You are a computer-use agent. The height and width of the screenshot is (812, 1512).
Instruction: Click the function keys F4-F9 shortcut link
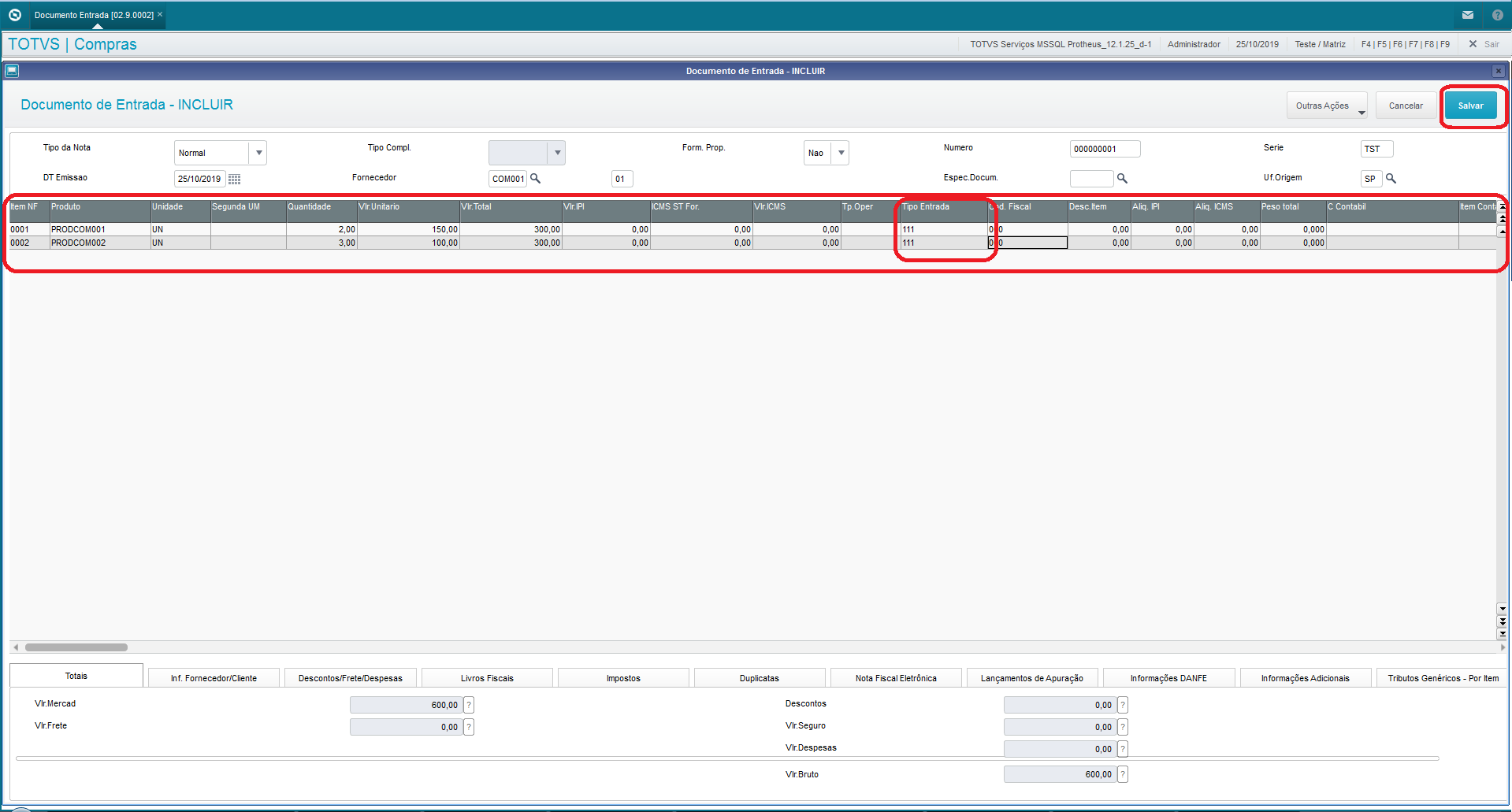(x=1405, y=44)
